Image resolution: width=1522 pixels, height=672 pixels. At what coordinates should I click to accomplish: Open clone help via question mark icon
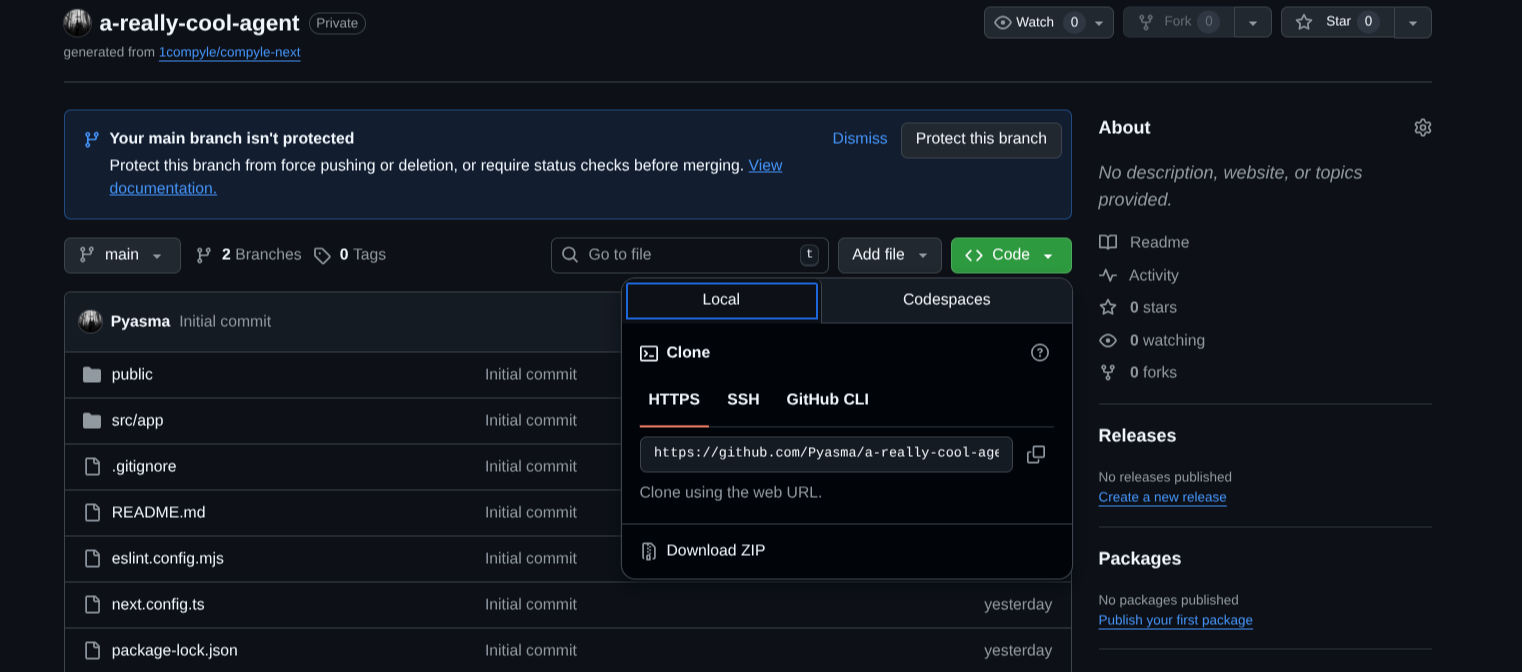[x=1039, y=352]
